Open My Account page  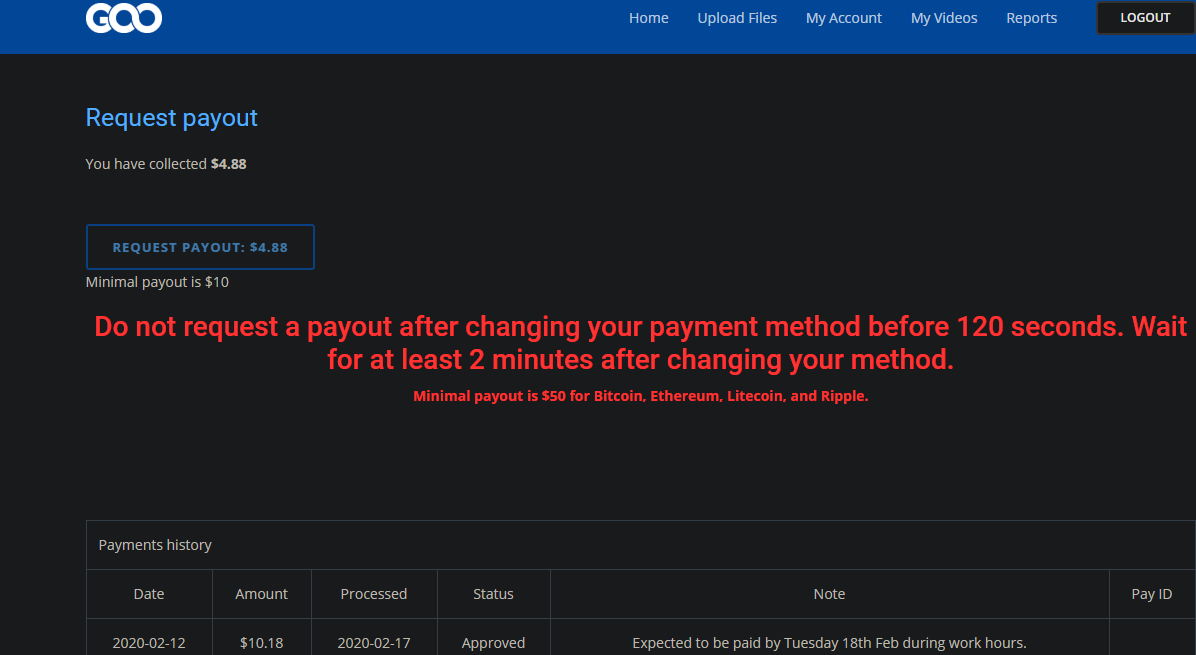point(844,18)
